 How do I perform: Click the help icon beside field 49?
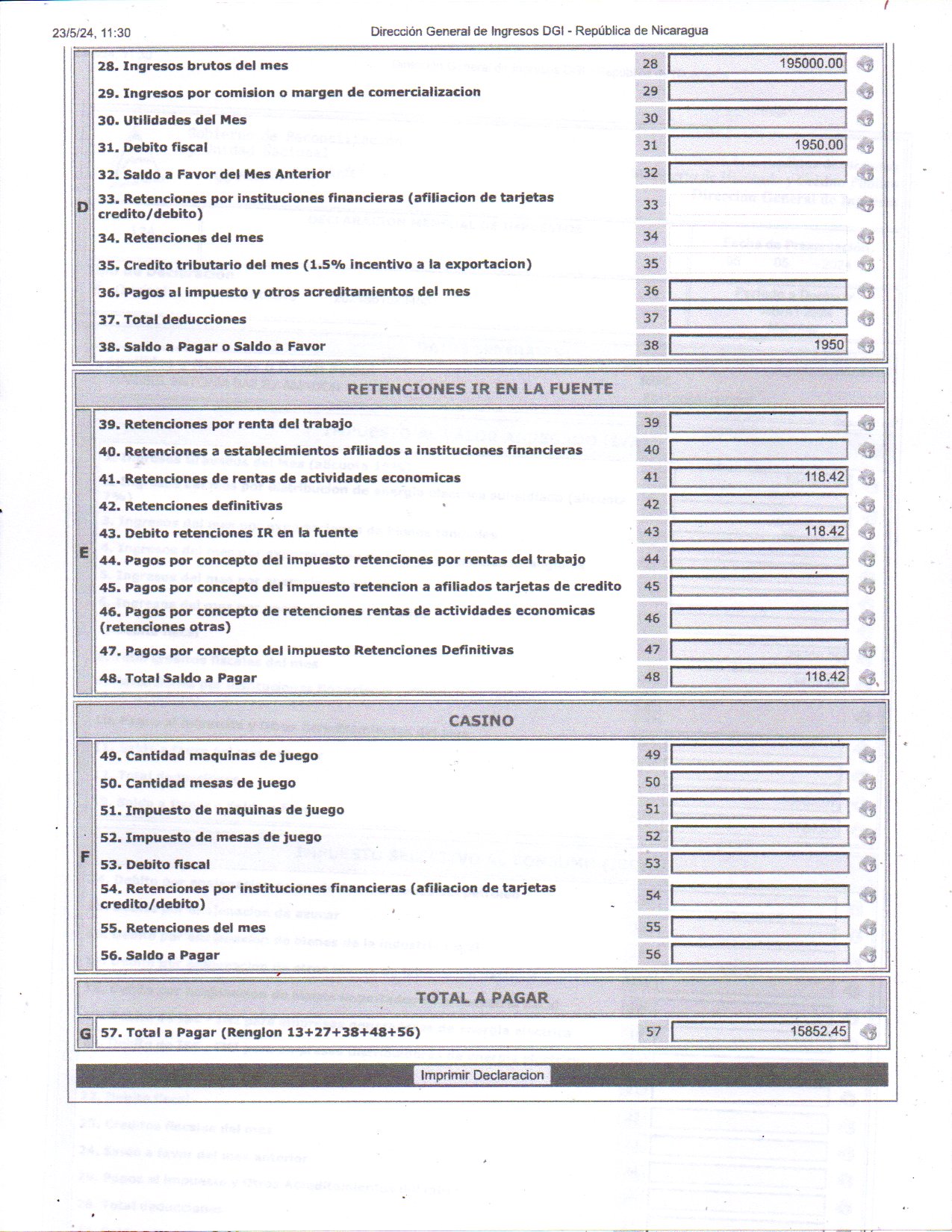pyautogui.click(x=867, y=756)
